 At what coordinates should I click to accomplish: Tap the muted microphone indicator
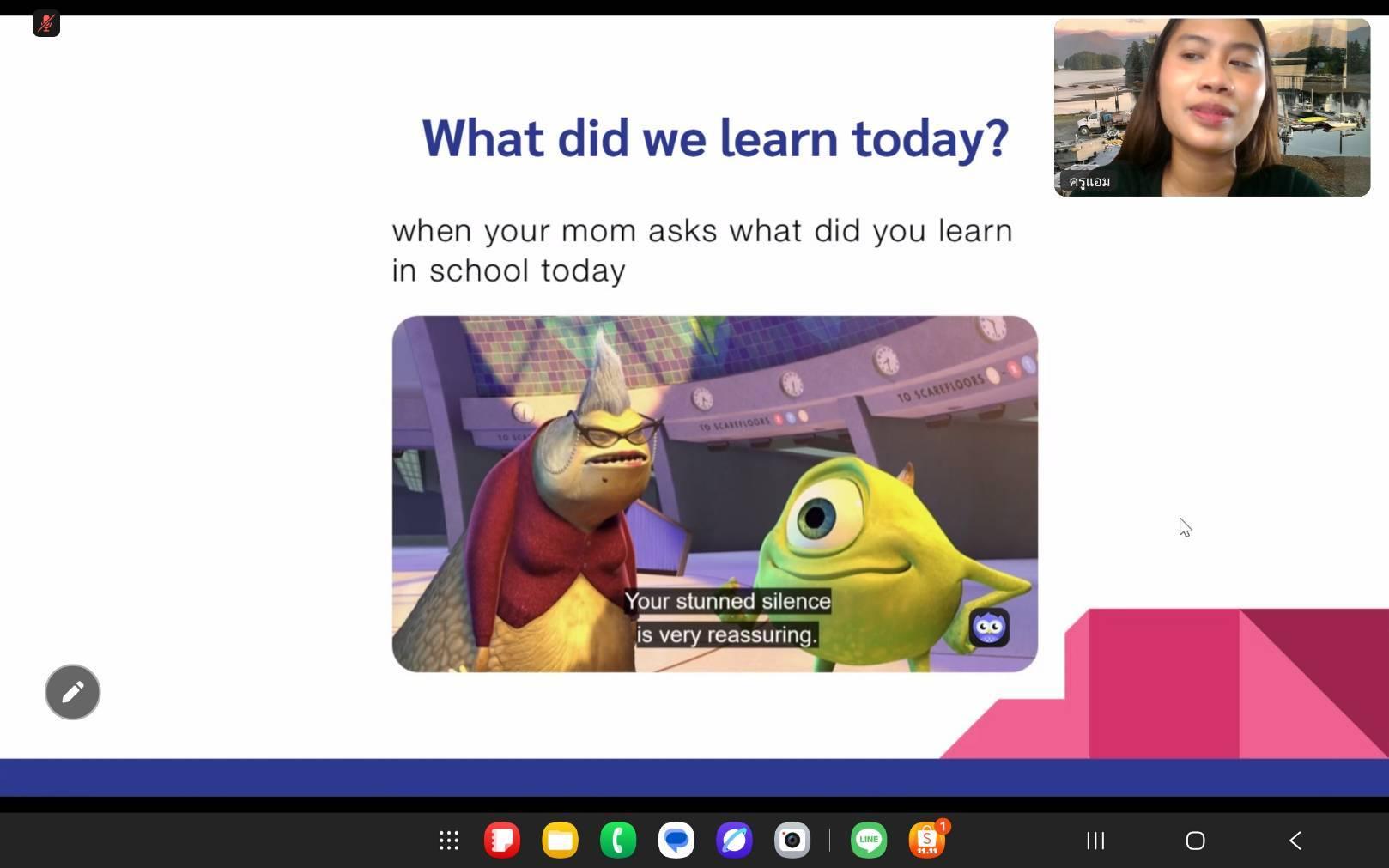point(46,23)
